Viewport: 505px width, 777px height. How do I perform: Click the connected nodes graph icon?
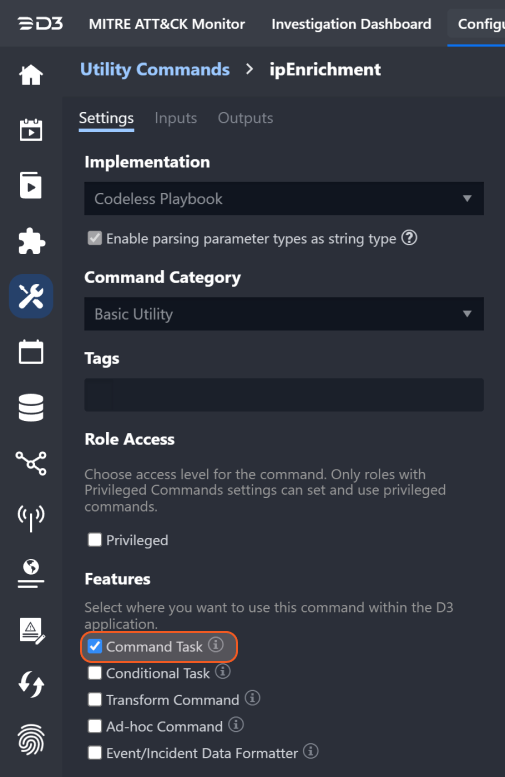(x=31, y=463)
